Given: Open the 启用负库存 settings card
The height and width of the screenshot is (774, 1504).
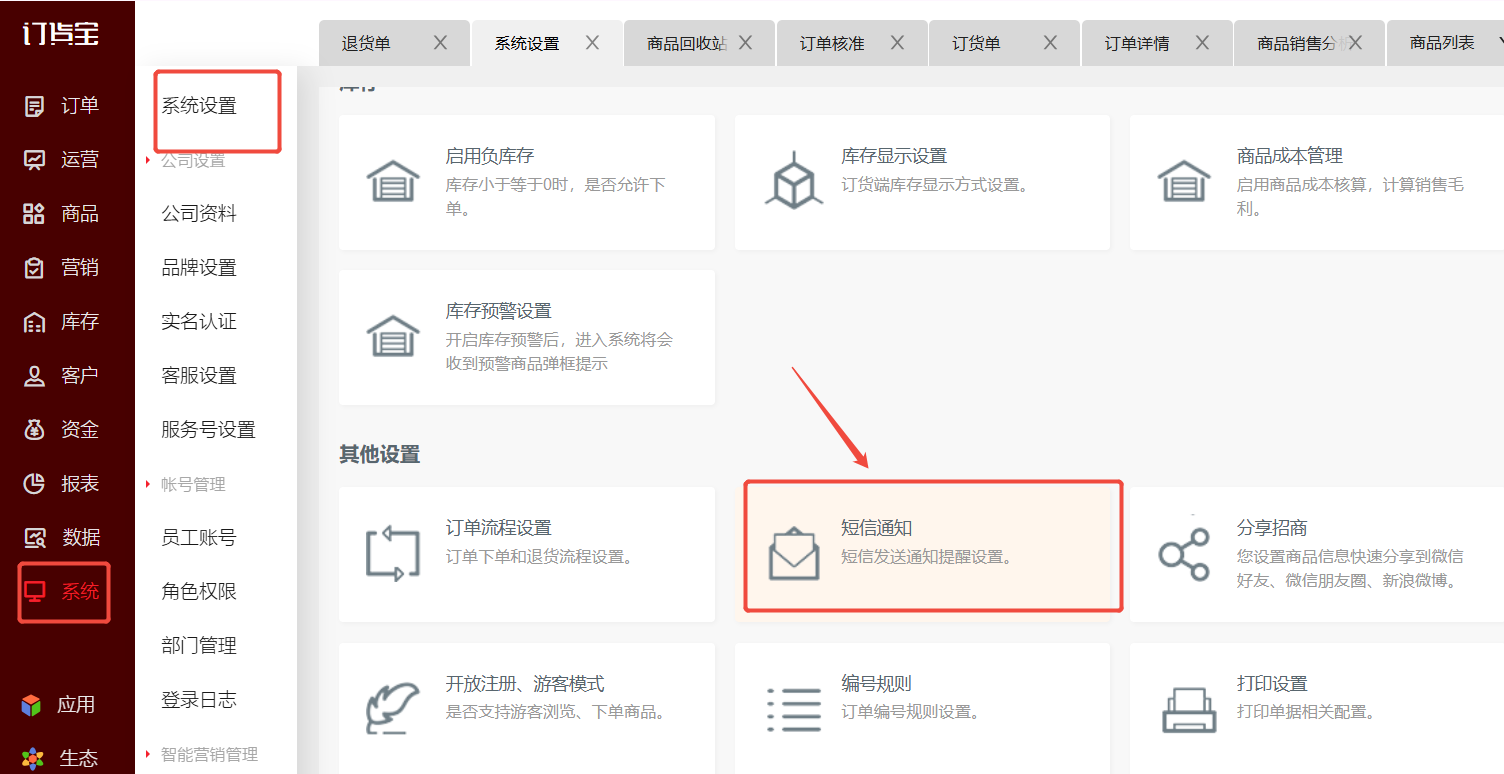Looking at the screenshot, I should tap(527, 182).
